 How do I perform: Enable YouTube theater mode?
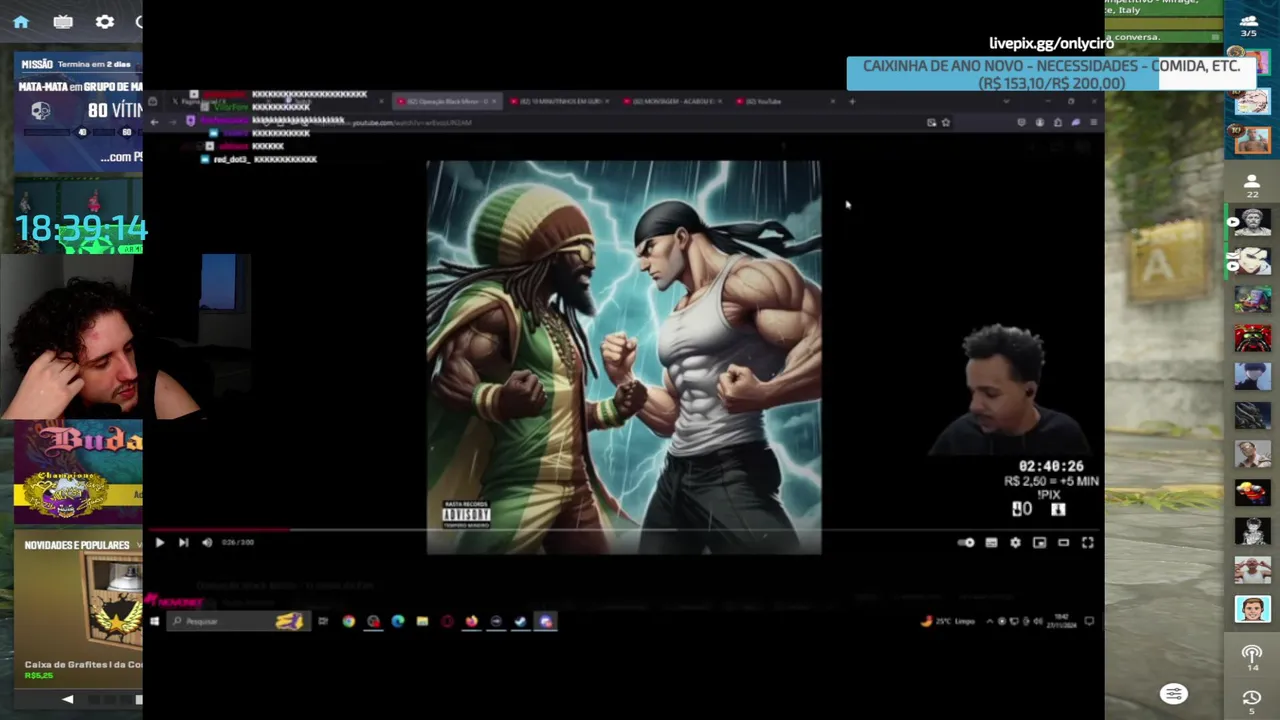tap(1063, 542)
